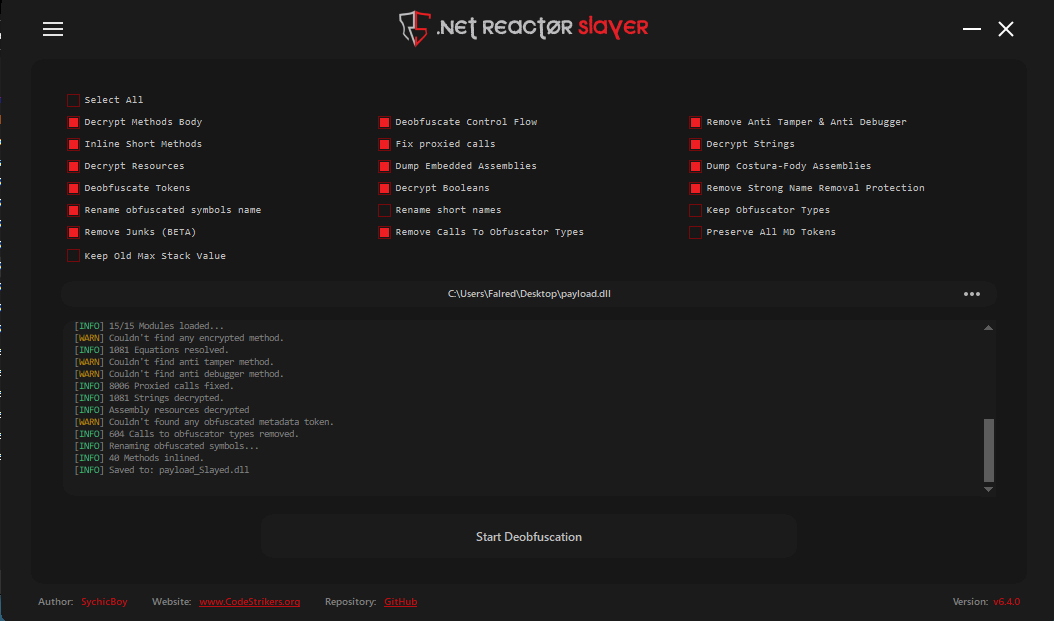Open the hamburger navigation menu
This screenshot has height=621, width=1054.
52,29
